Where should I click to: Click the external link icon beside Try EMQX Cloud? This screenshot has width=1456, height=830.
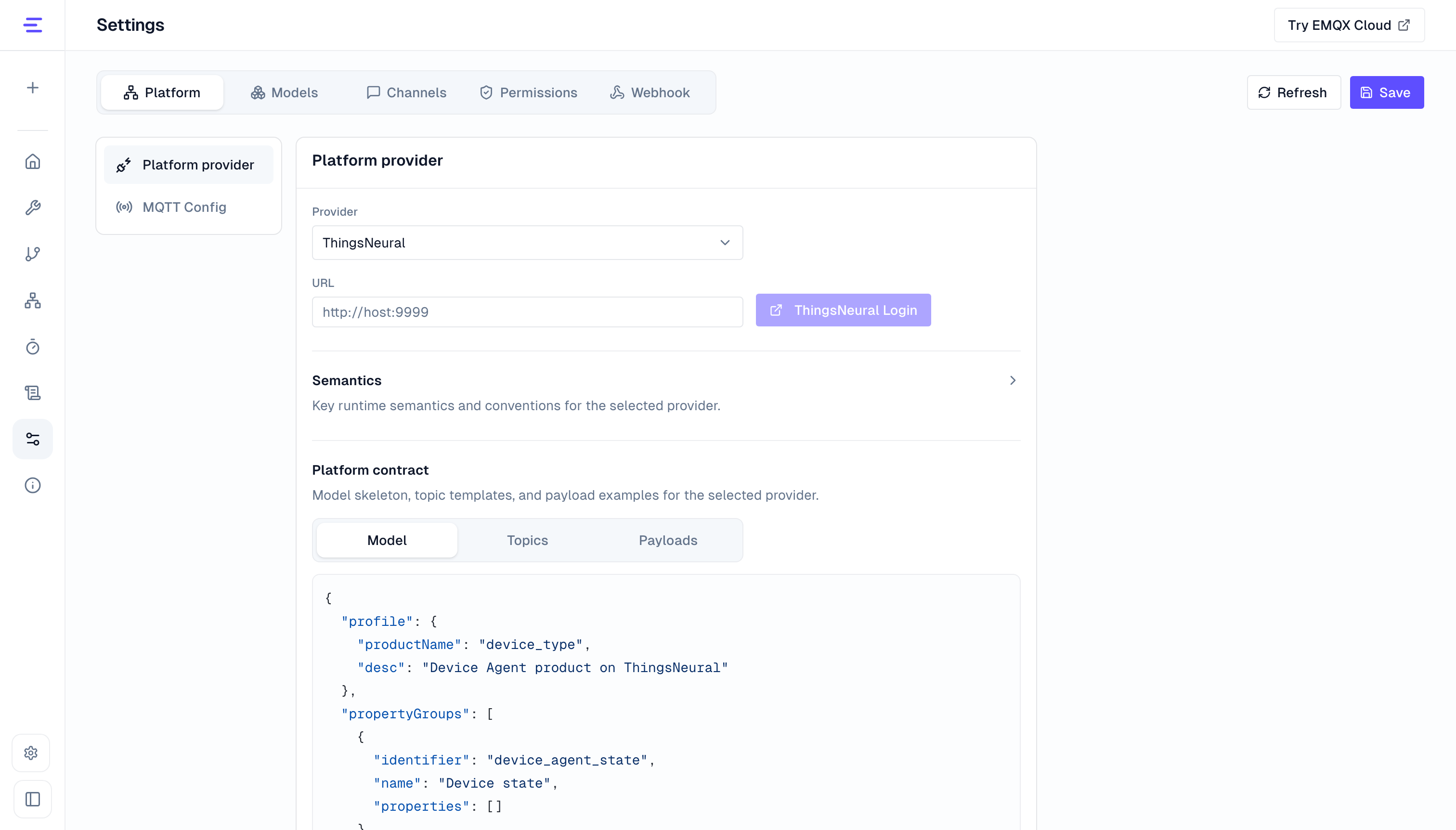click(1404, 25)
